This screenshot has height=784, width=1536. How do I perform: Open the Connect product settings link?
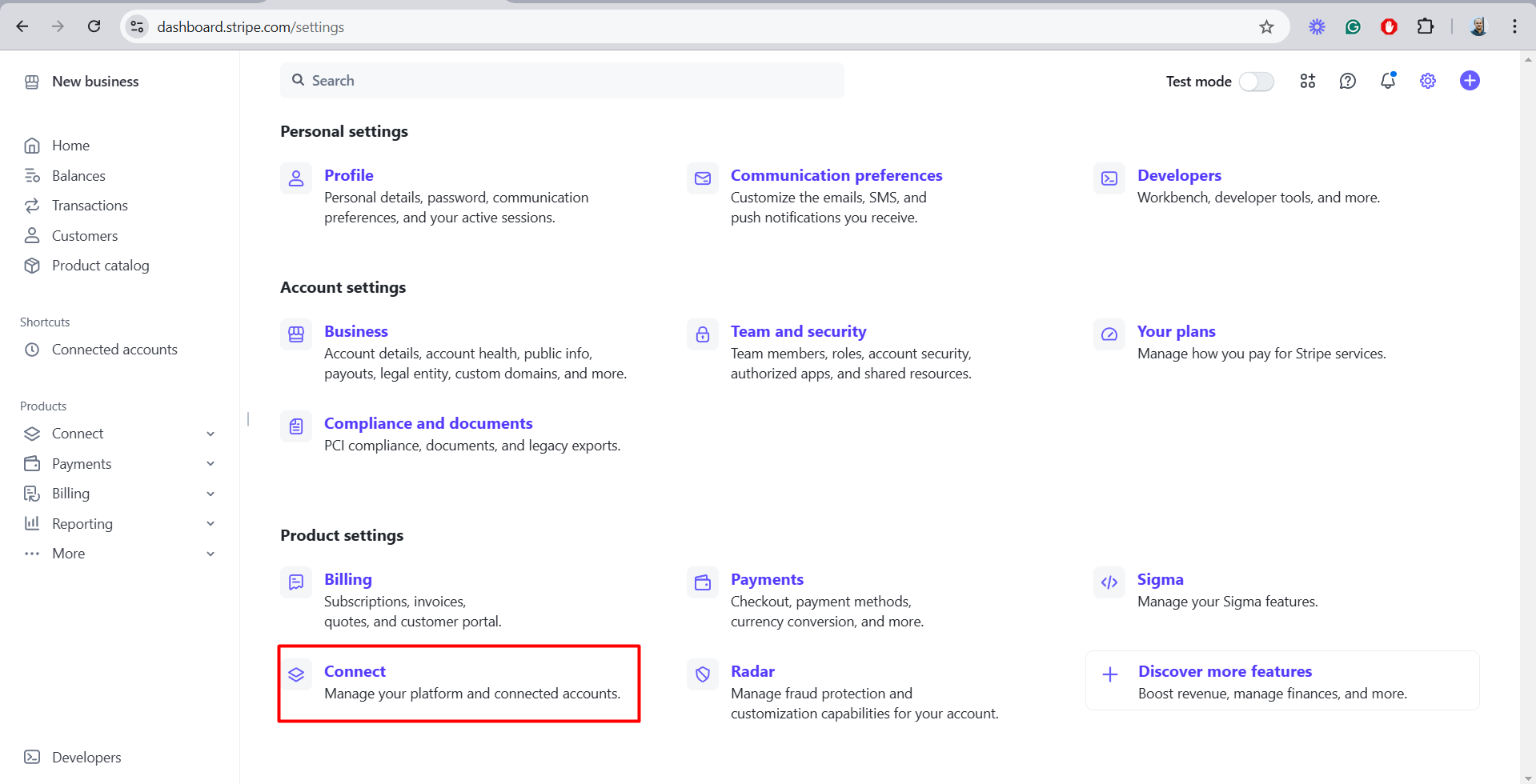(x=355, y=671)
